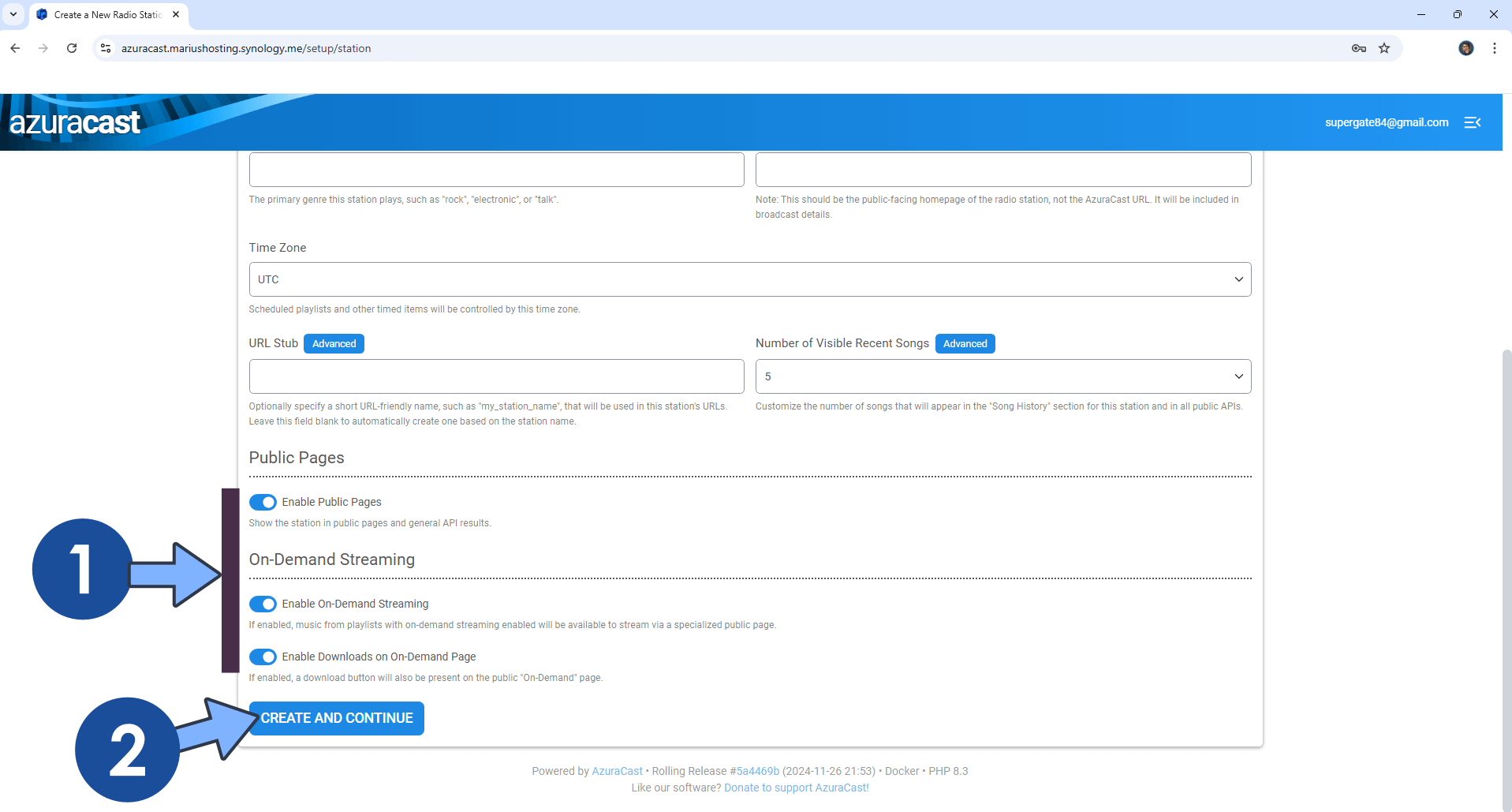Click the address bar URL

coord(246,48)
